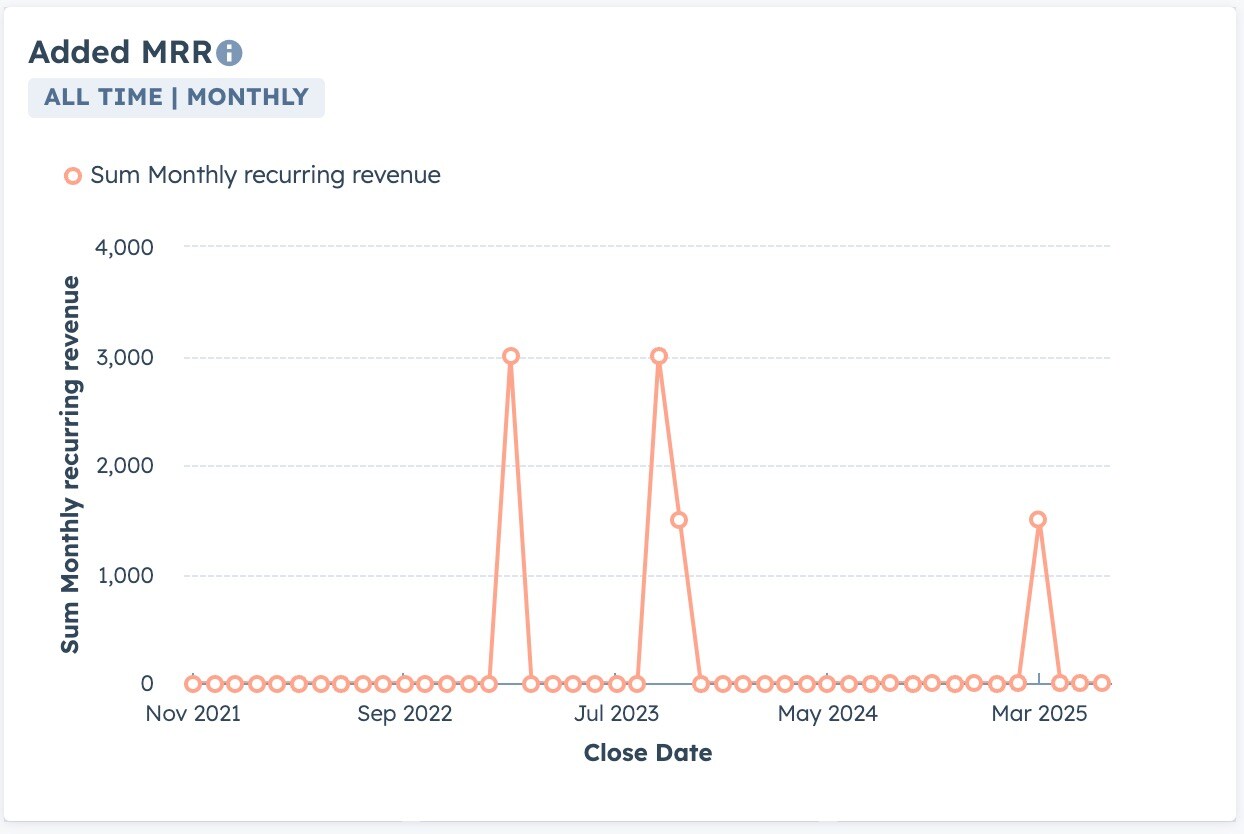
Task: Click the orange legend circle marker
Action: (72, 176)
